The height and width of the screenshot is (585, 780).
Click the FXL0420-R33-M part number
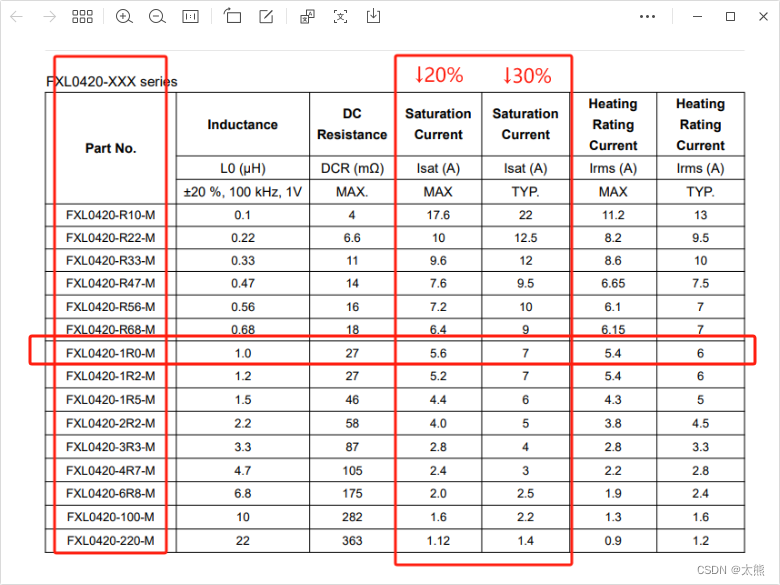[x=110, y=261]
